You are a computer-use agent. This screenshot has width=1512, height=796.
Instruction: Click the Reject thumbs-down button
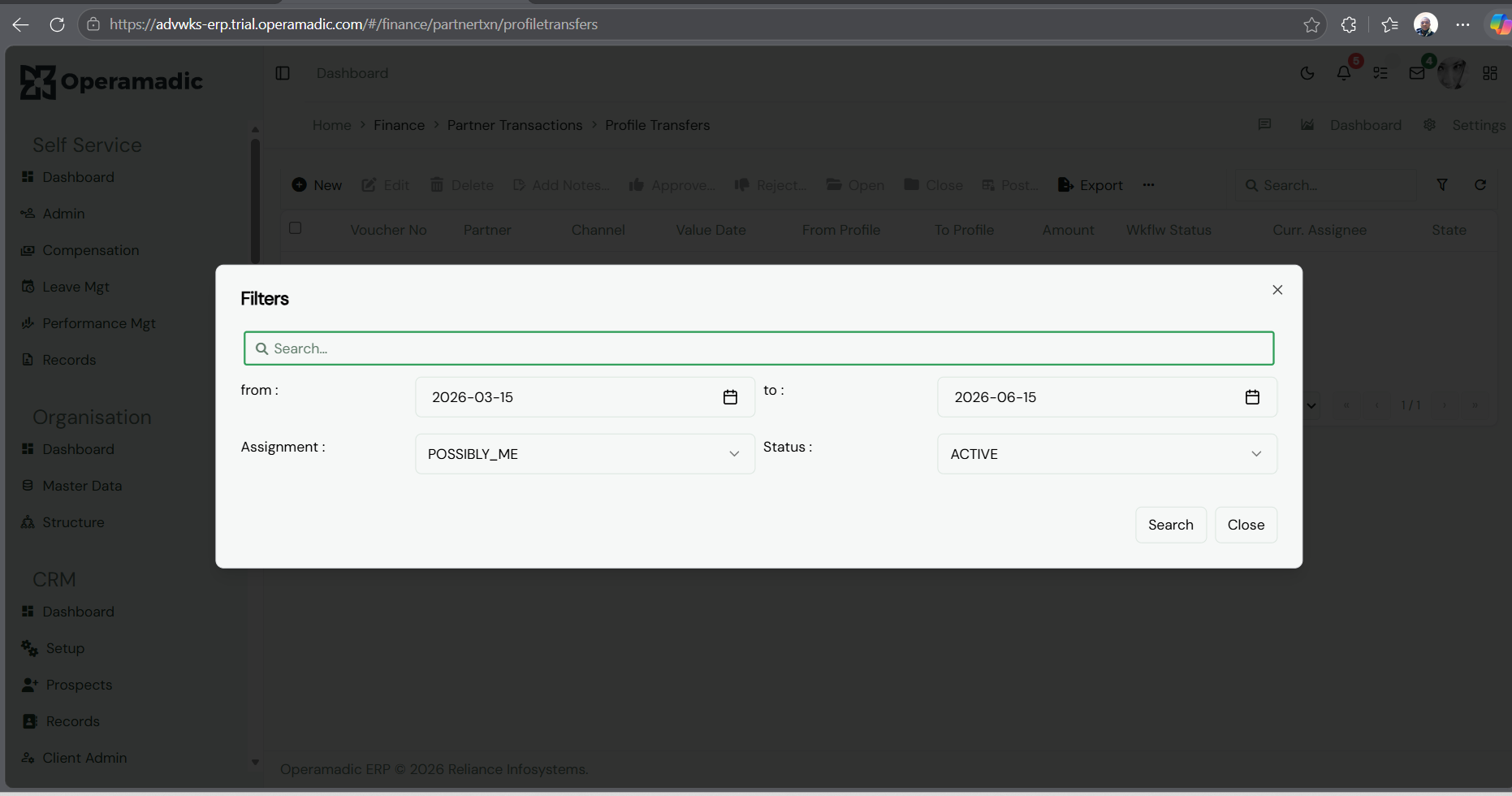point(770,185)
